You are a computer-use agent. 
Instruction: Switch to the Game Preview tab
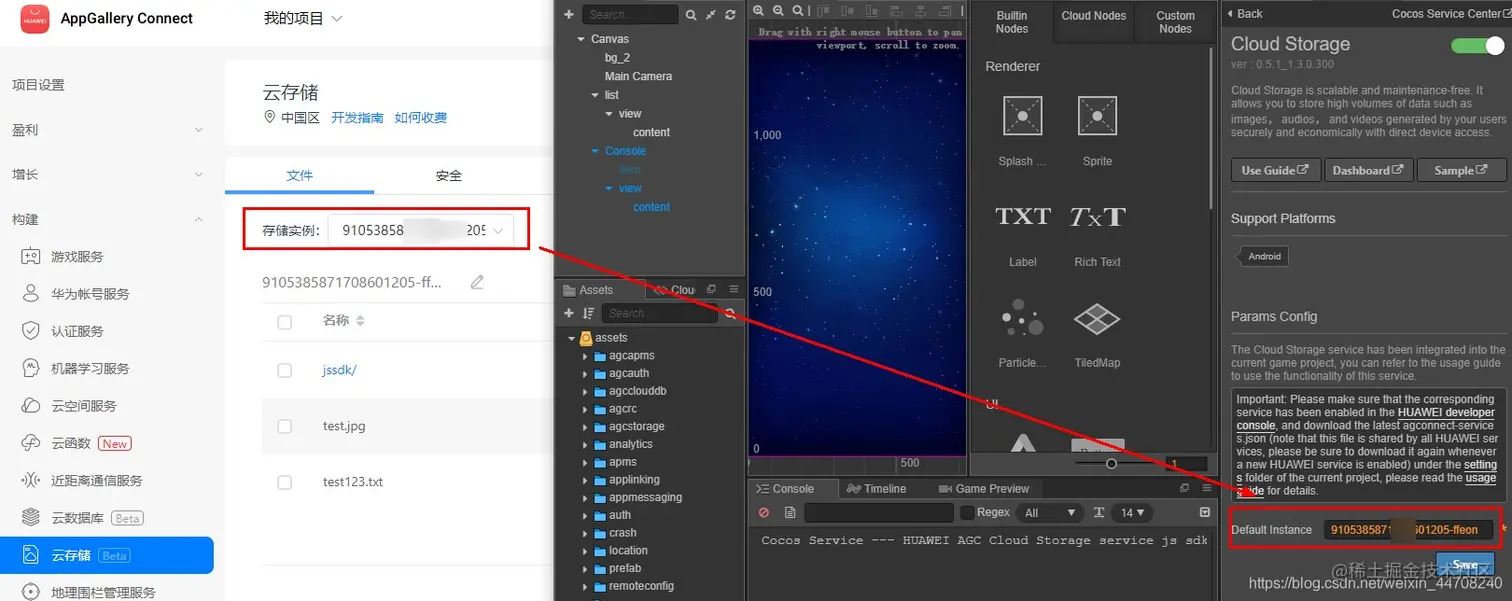pos(984,488)
